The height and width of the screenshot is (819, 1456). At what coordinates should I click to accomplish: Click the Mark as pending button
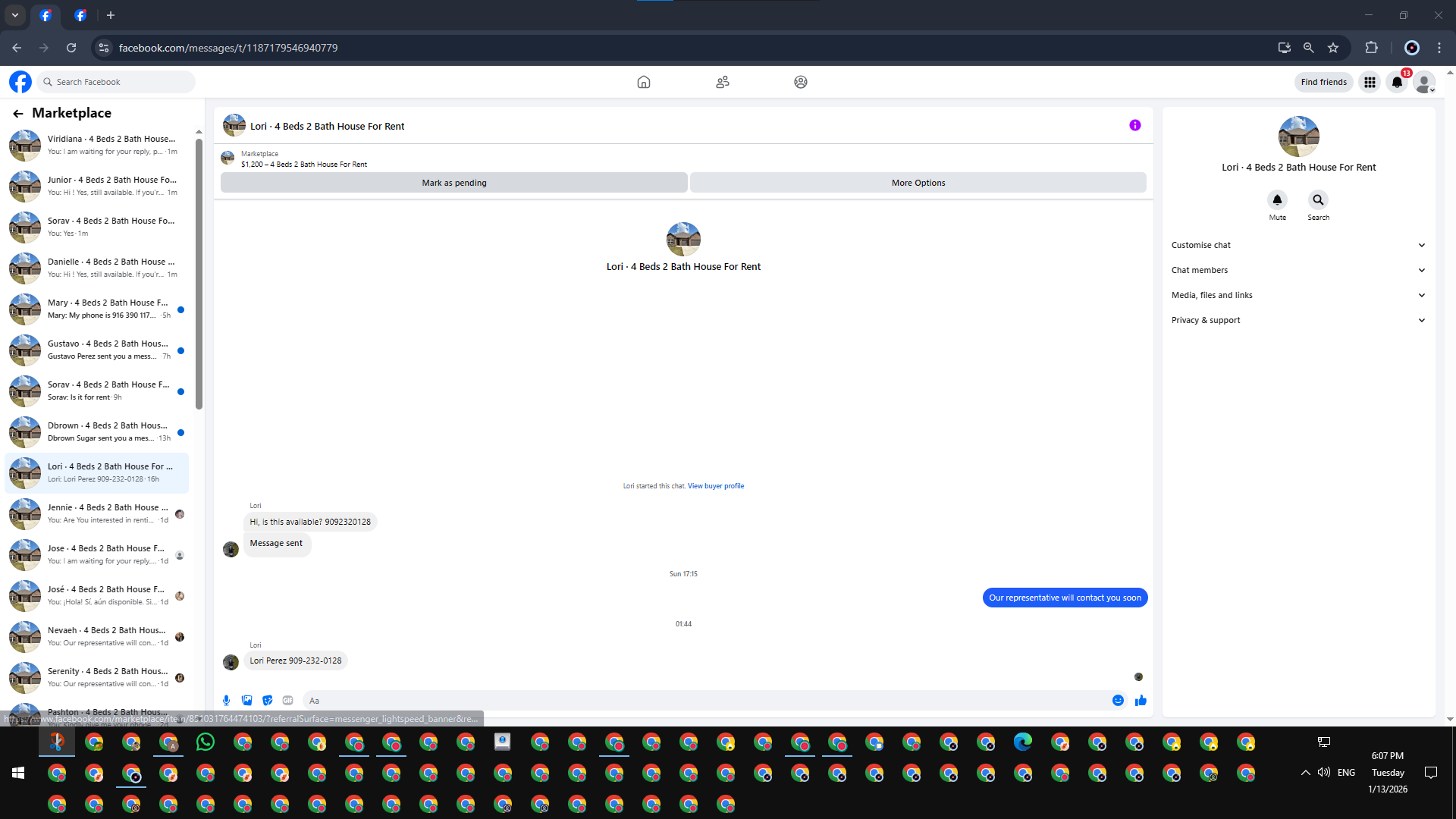(453, 183)
